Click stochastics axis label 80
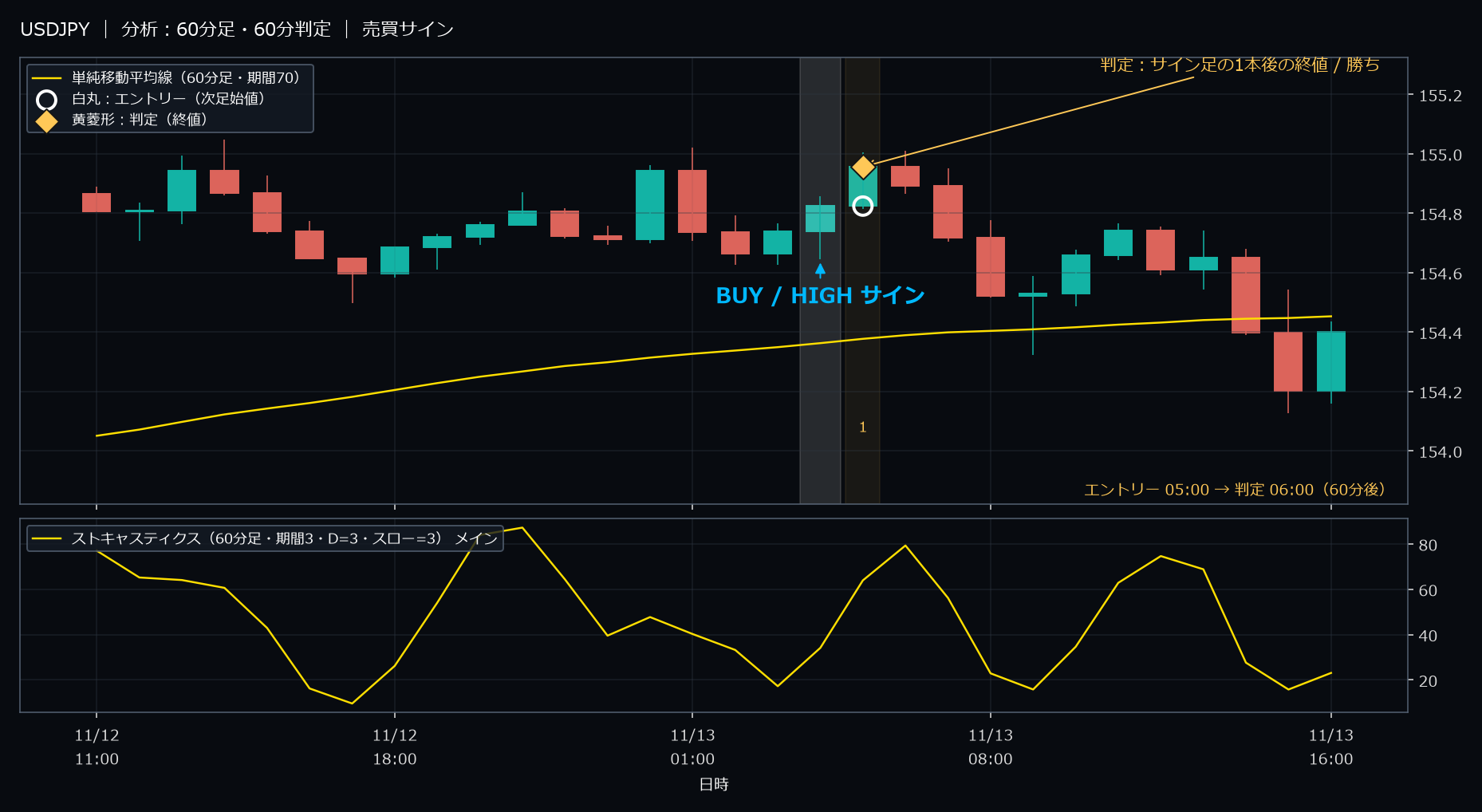This screenshot has width=1482, height=812. click(x=1428, y=545)
